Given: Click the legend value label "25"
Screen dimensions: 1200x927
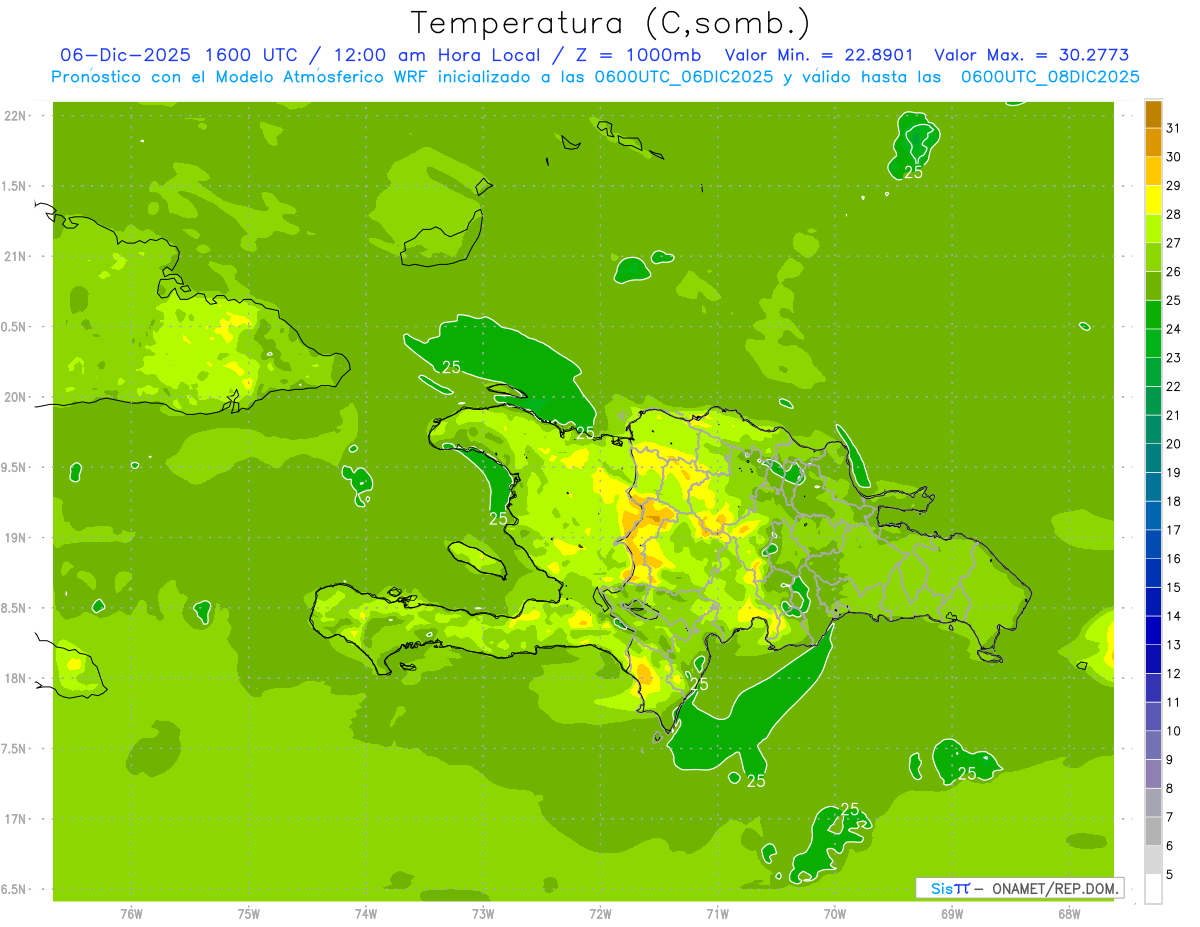Looking at the screenshot, I should point(1175,300).
